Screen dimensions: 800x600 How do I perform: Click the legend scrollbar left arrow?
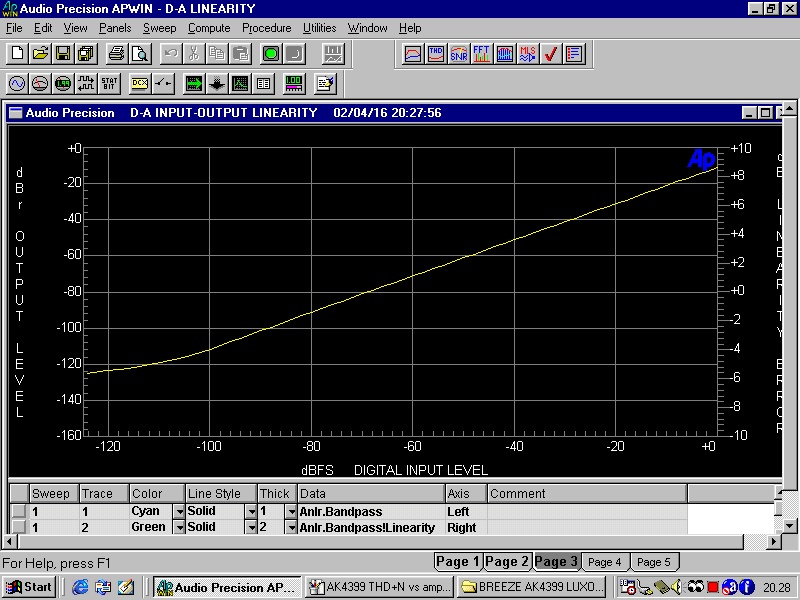point(9,541)
